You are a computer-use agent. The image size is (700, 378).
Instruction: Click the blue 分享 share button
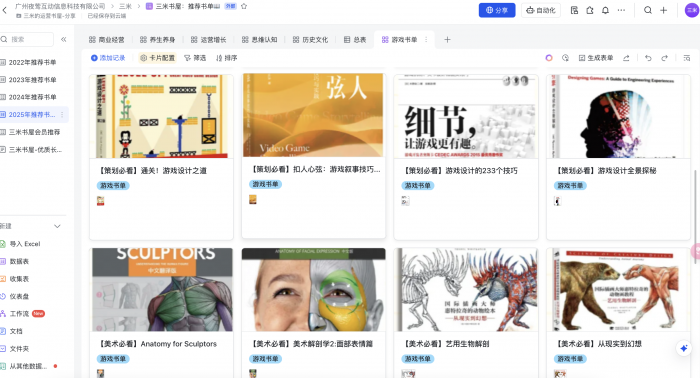(497, 10)
